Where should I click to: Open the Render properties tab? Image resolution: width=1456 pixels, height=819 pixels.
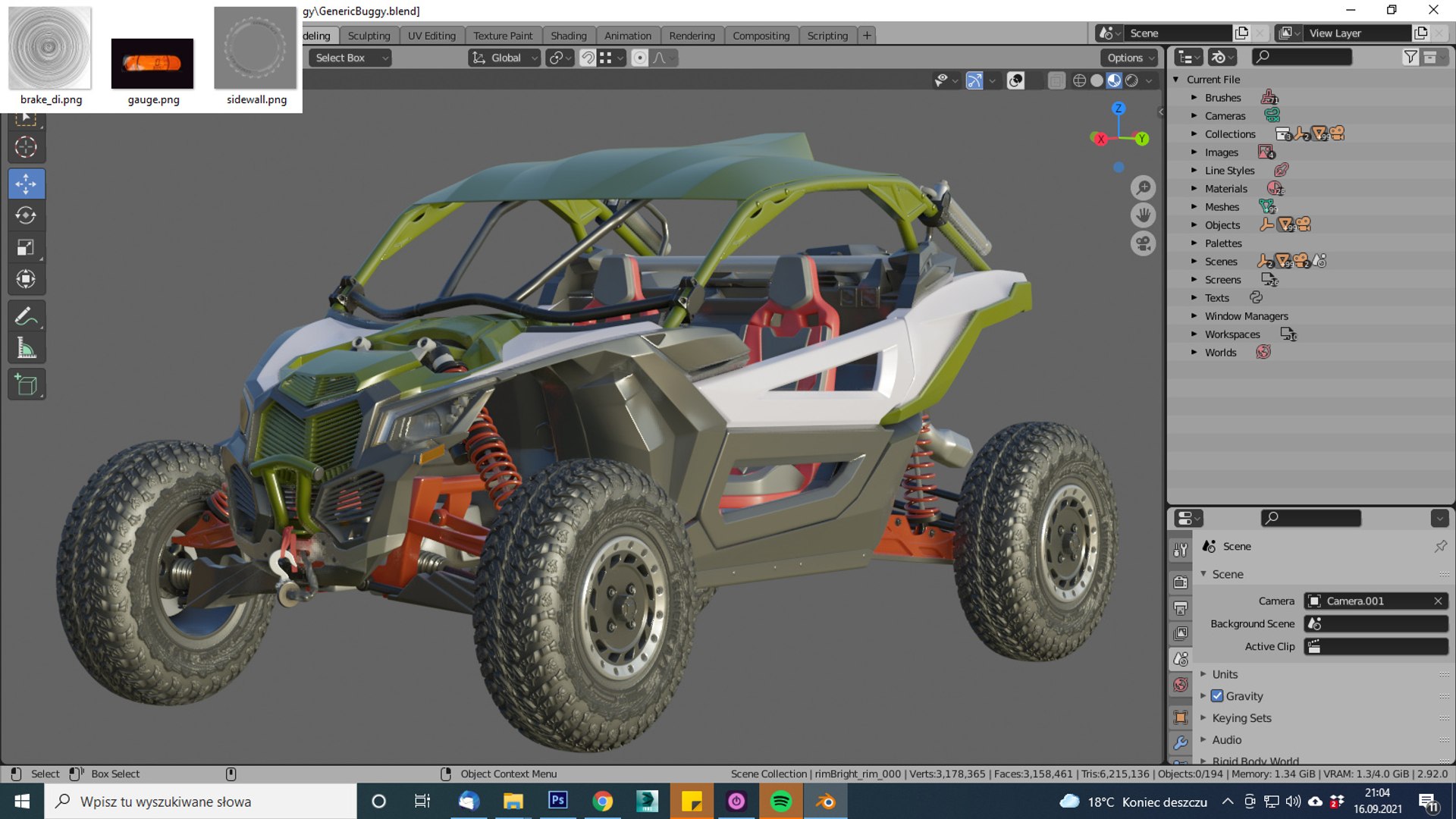click(1181, 582)
